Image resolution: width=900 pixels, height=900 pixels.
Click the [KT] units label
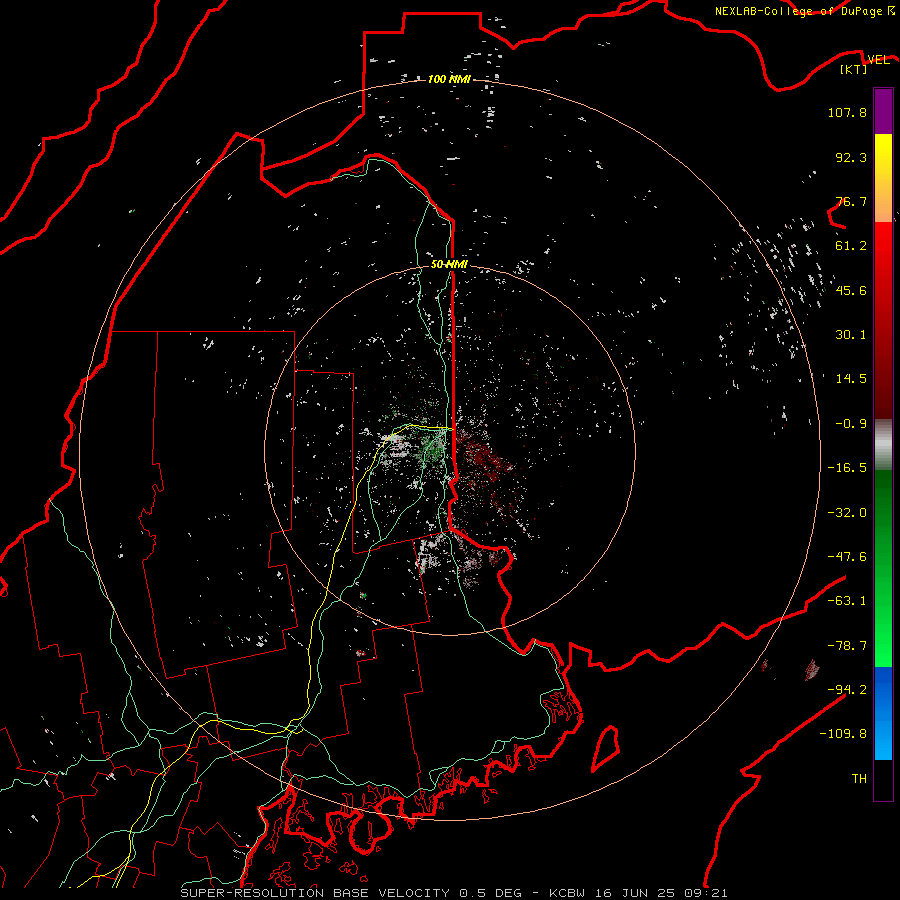coord(854,69)
